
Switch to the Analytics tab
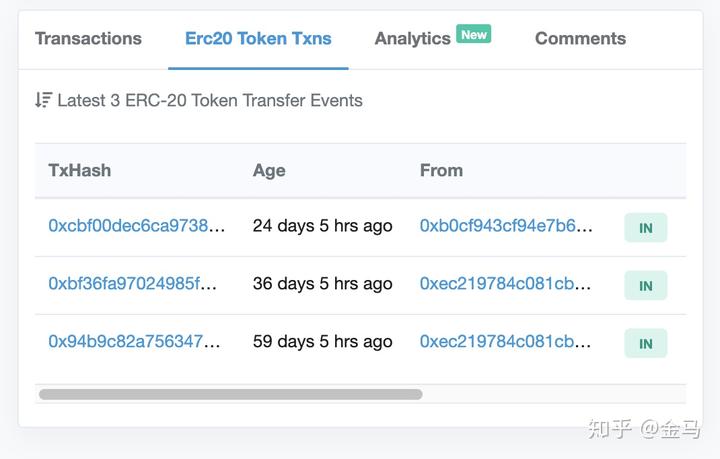point(412,39)
